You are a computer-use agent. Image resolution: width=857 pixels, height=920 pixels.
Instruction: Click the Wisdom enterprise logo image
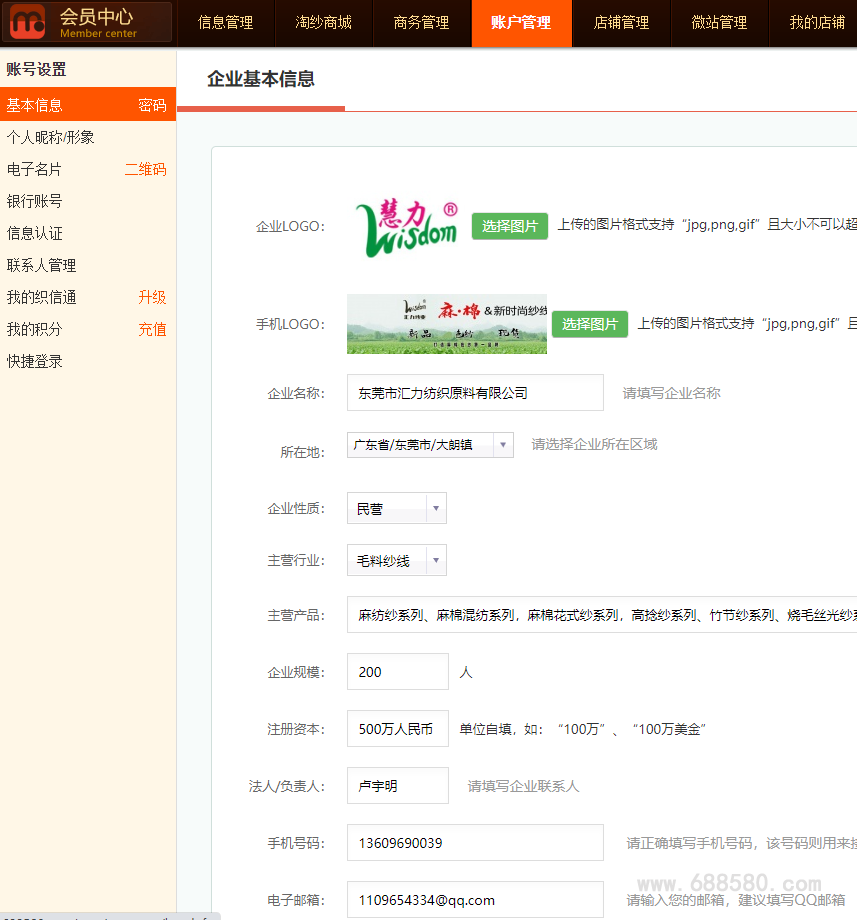click(x=406, y=227)
